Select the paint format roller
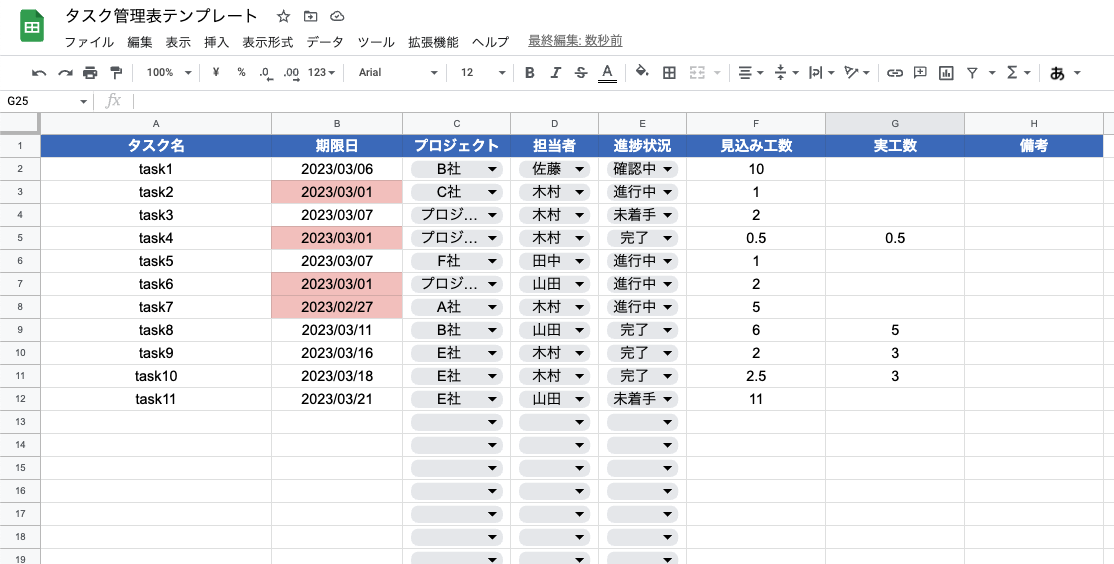The image size is (1114, 564). pos(116,73)
